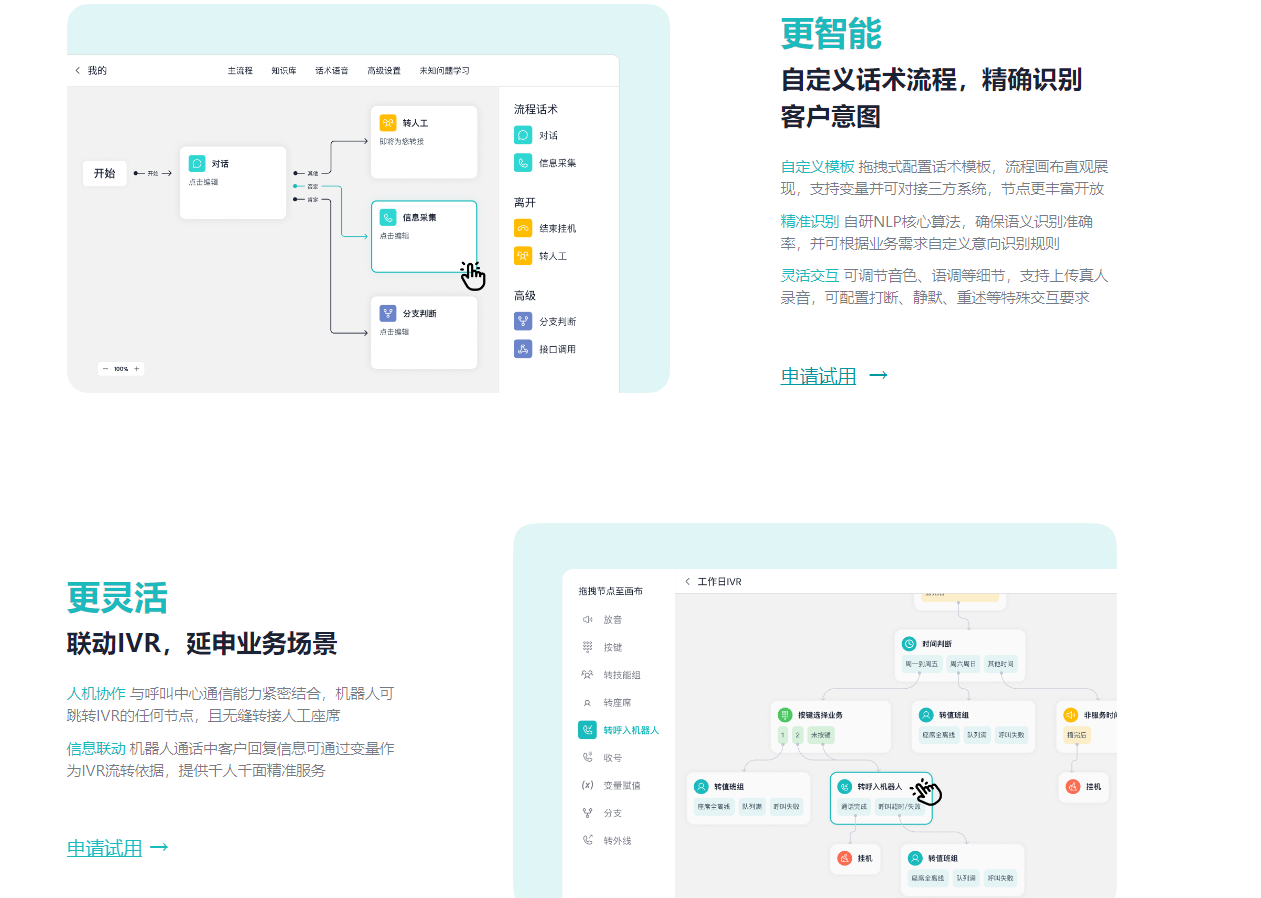
Task: Click the 即将为您转接 text
Action: pyautogui.click(x=402, y=141)
